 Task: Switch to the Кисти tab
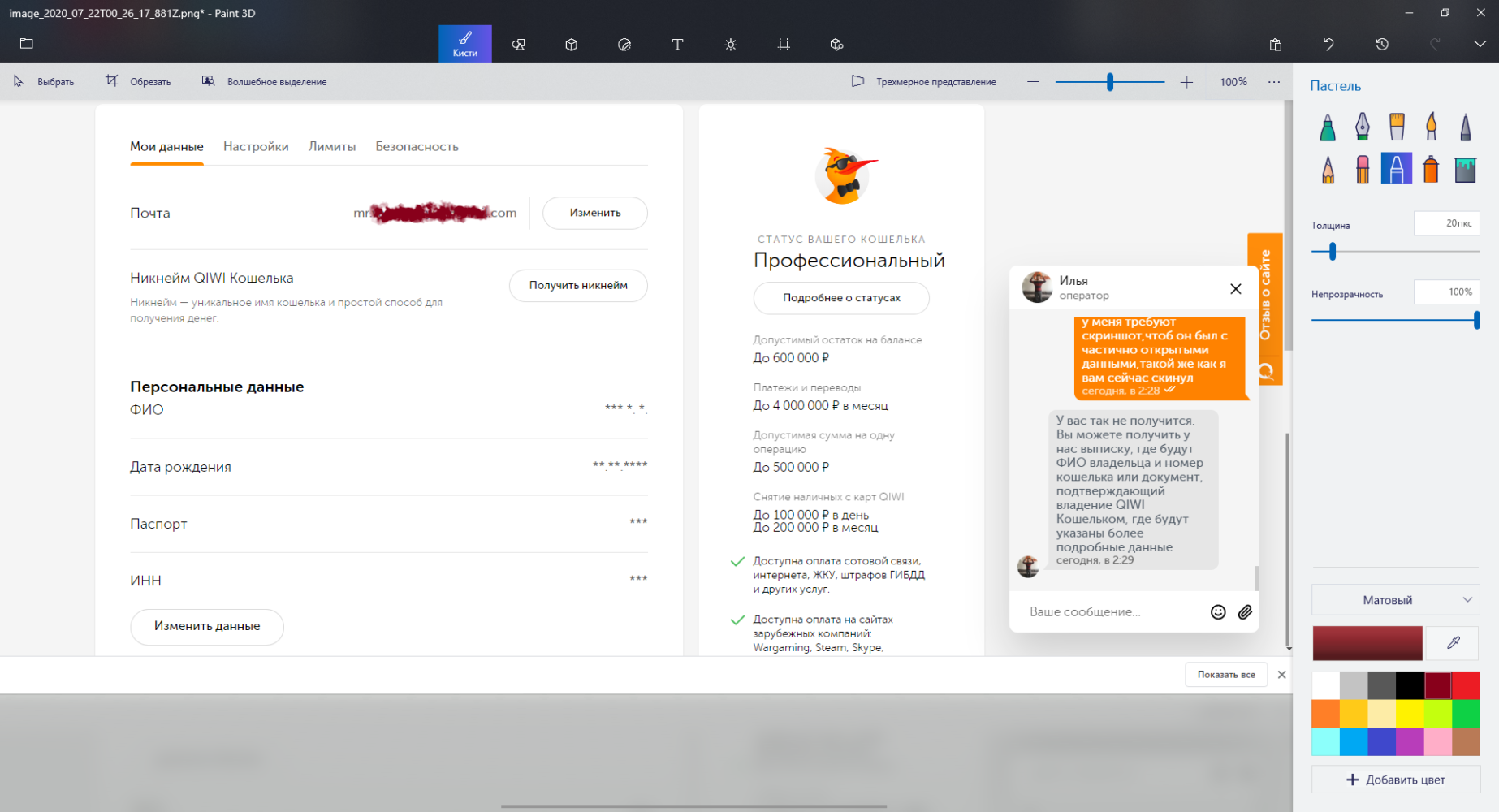click(464, 44)
